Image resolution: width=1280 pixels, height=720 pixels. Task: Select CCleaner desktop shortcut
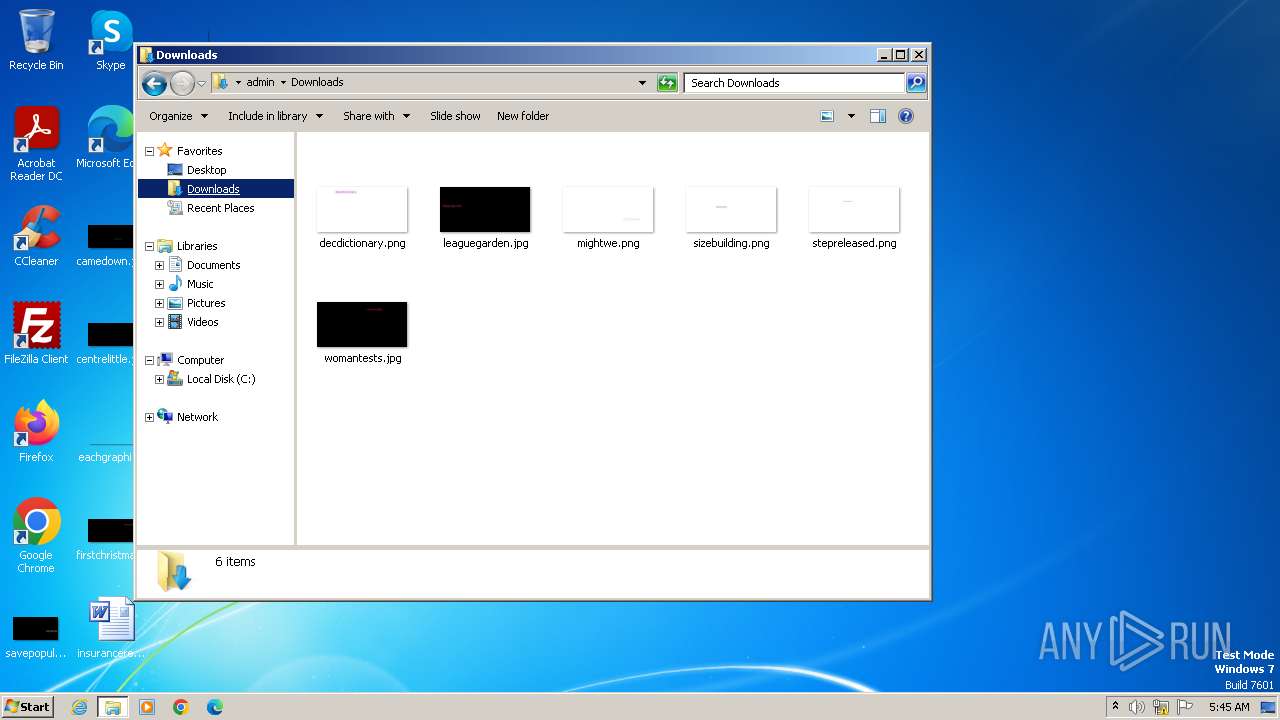pos(36,237)
